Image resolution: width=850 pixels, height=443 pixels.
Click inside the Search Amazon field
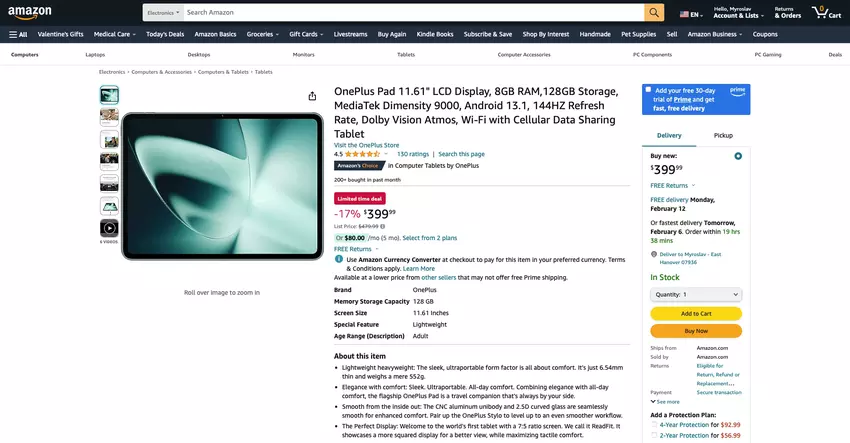point(414,12)
